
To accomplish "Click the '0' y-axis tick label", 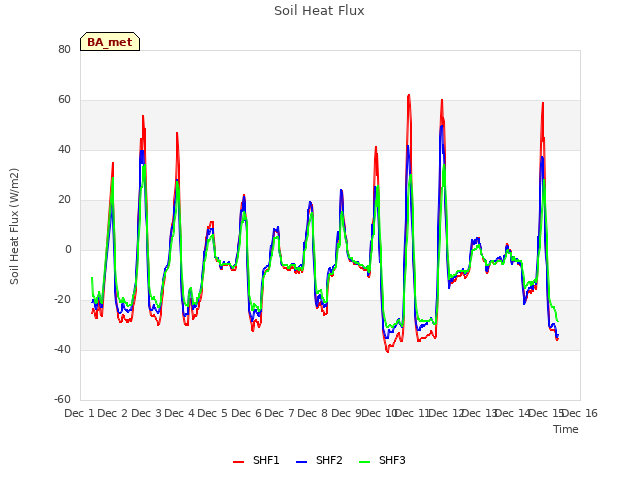I will (x=68, y=249).
